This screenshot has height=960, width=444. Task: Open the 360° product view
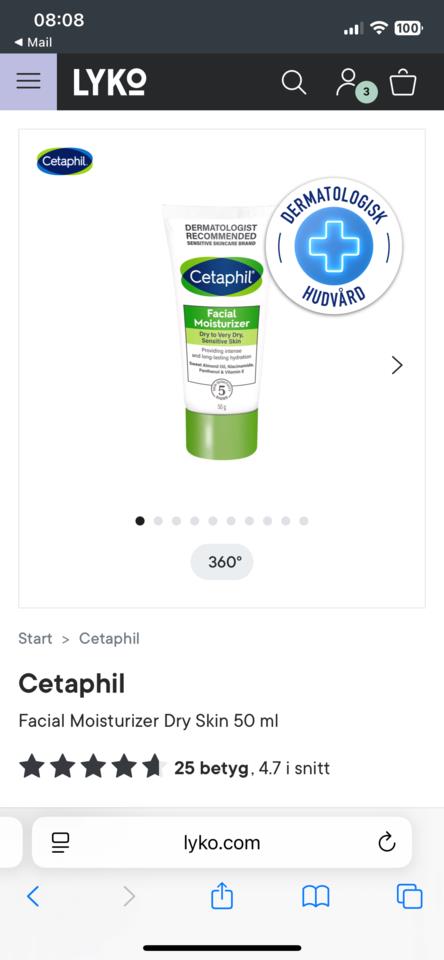tap(222, 562)
